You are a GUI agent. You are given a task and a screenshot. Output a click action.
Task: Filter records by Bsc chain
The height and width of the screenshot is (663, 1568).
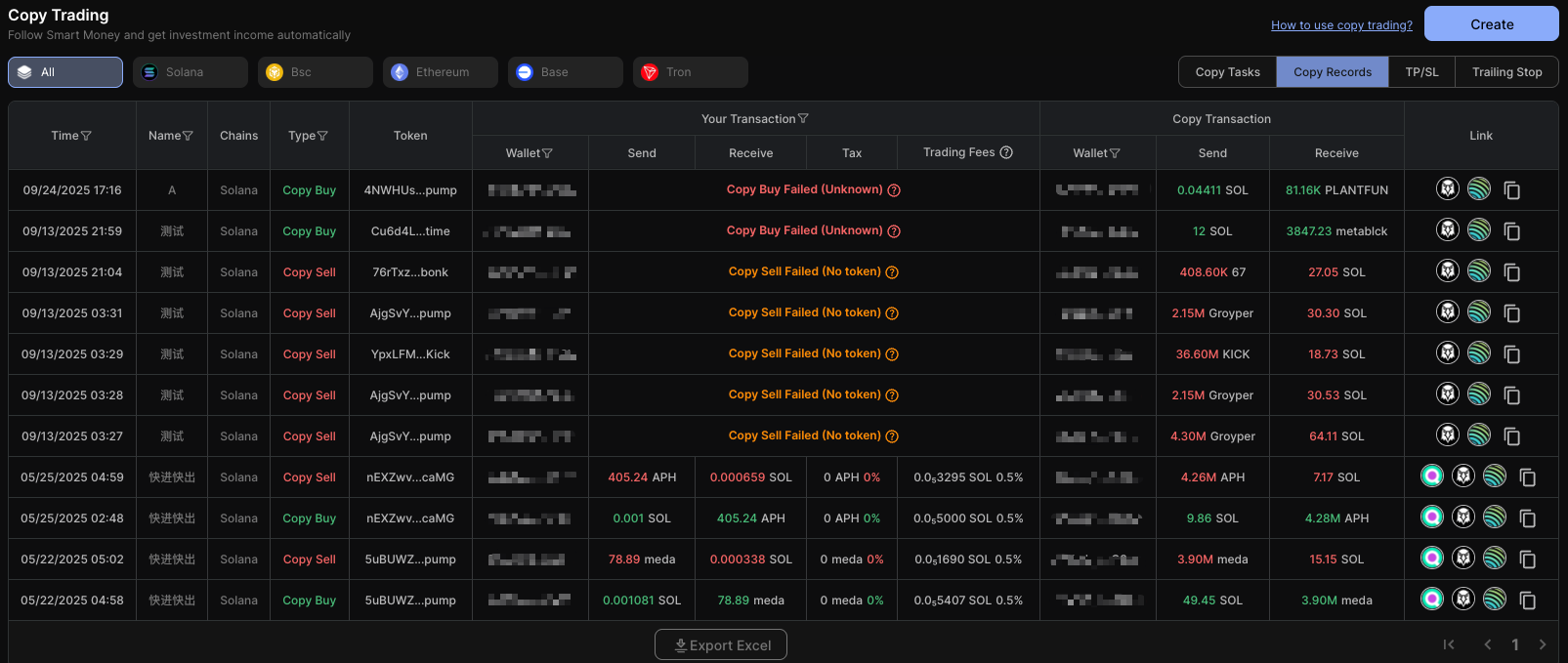point(316,72)
